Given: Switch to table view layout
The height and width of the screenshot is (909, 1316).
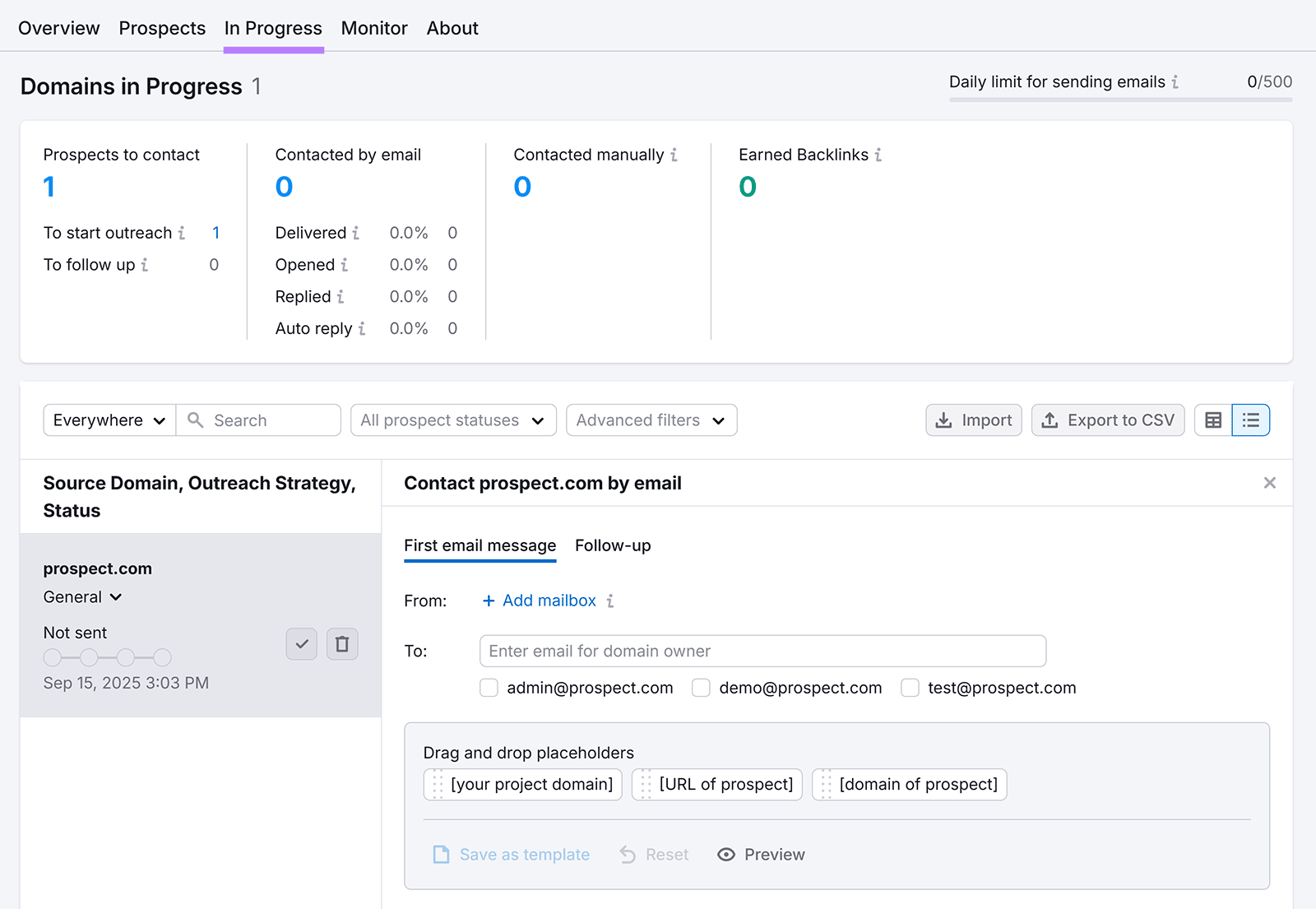Looking at the screenshot, I should 1212,420.
